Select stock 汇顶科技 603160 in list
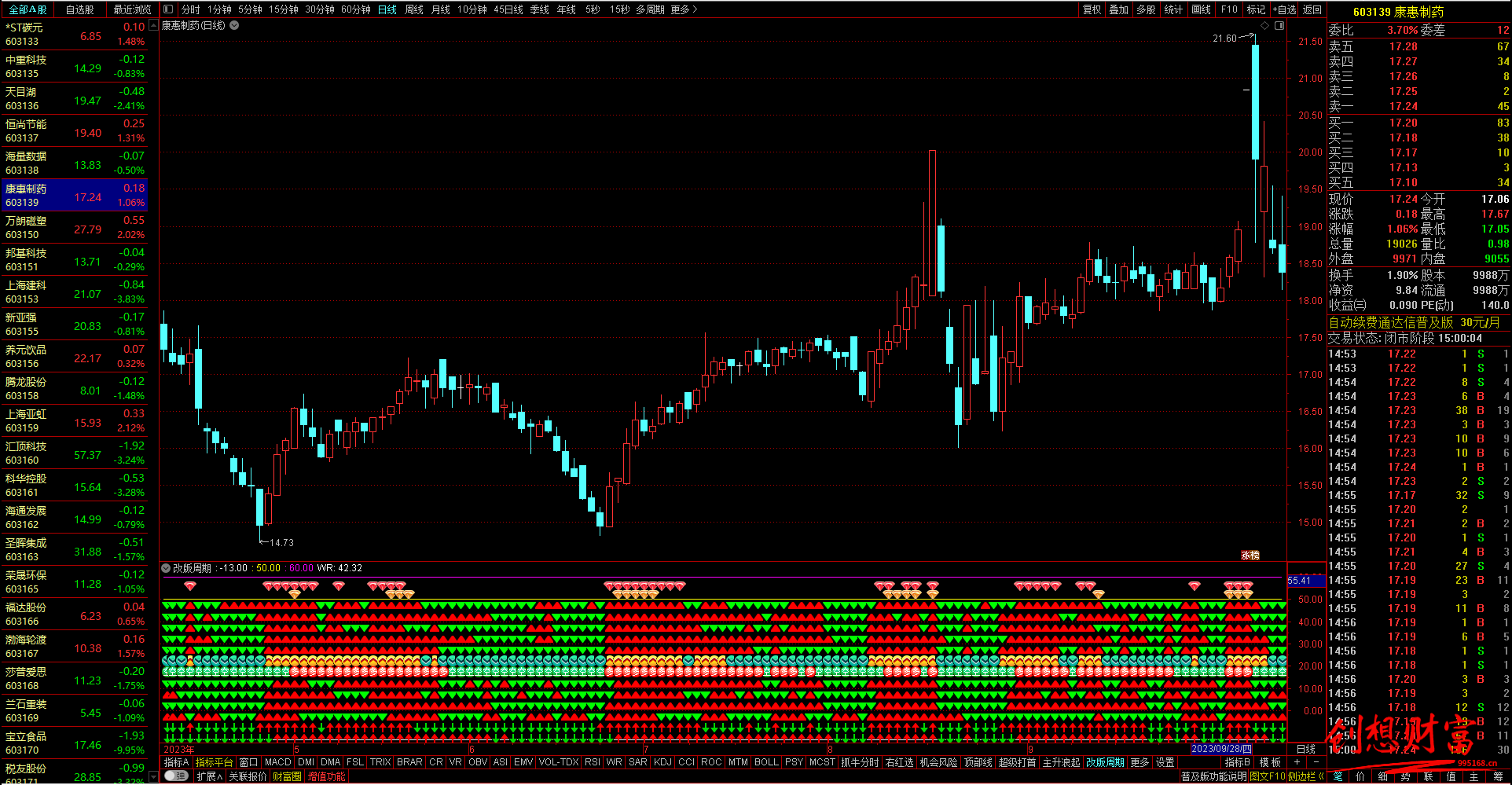This screenshot has width=1512, height=785. [75, 453]
